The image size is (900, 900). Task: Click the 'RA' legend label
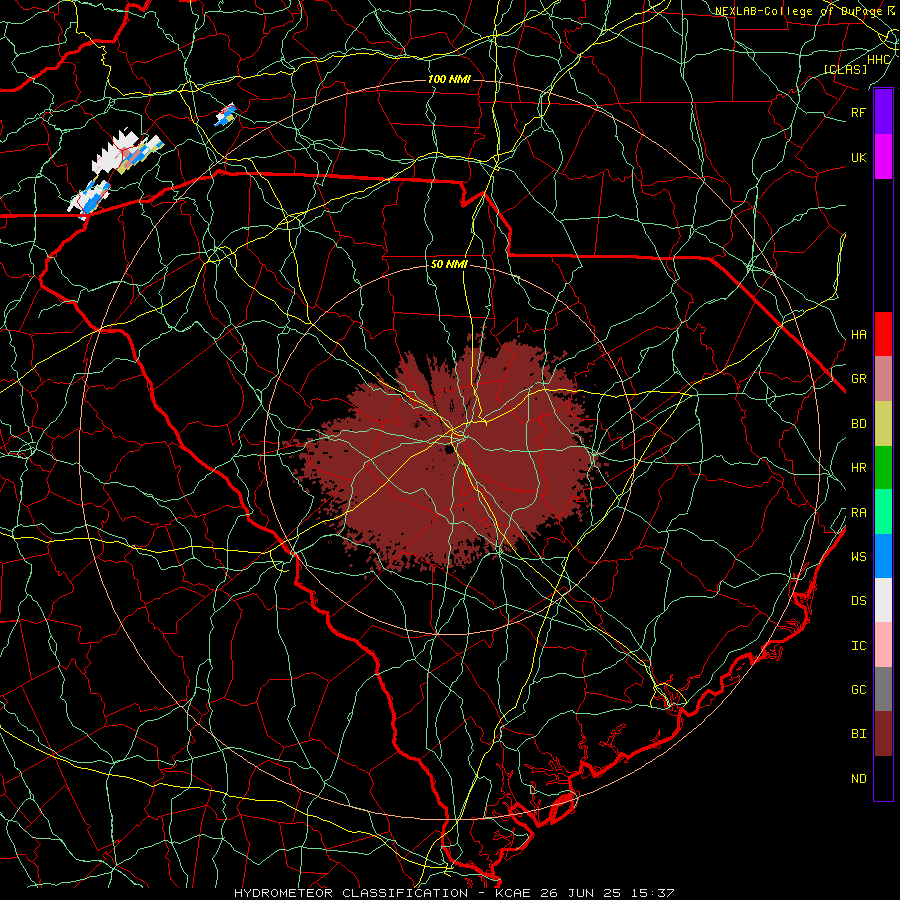(858, 513)
